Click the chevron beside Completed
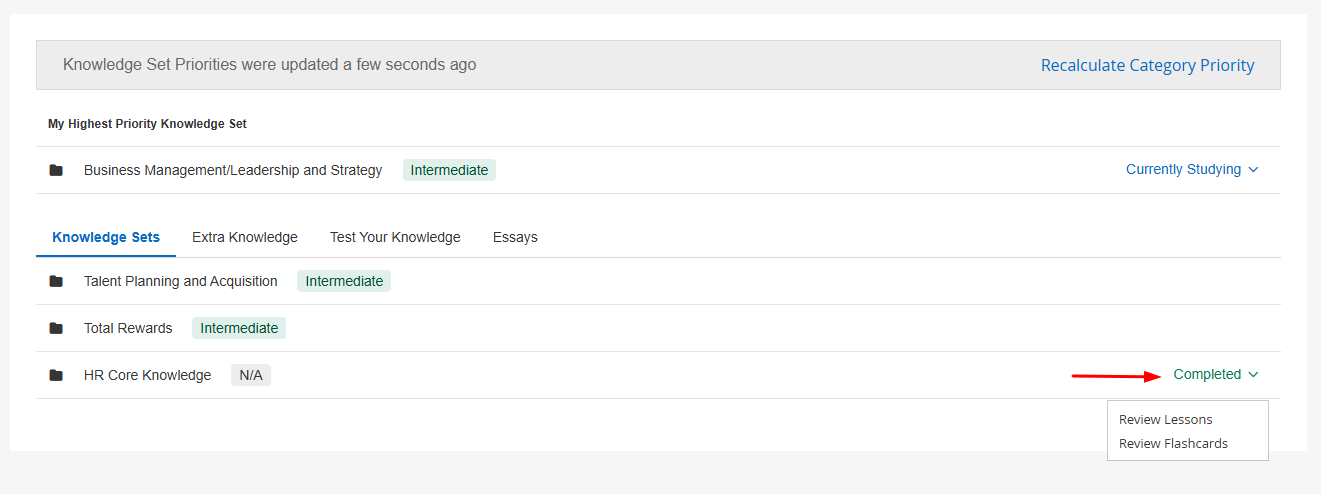Image resolution: width=1321 pixels, height=494 pixels. pyautogui.click(x=1254, y=375)
